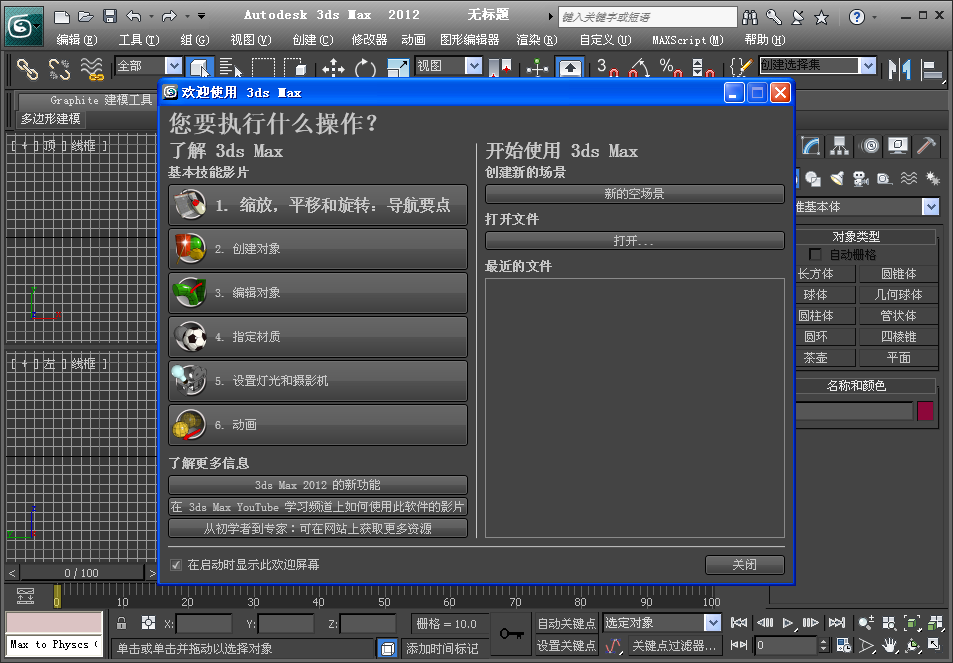Click the frame 50 mark on the timeline
Viewport: 953px width, 663px height.
pos(384,602)
